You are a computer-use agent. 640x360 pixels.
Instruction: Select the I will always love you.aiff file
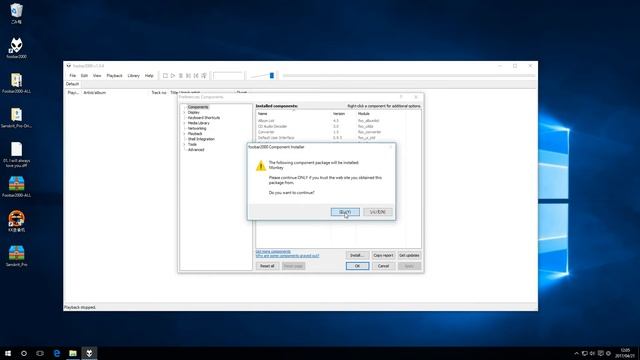tap(16, 155)
